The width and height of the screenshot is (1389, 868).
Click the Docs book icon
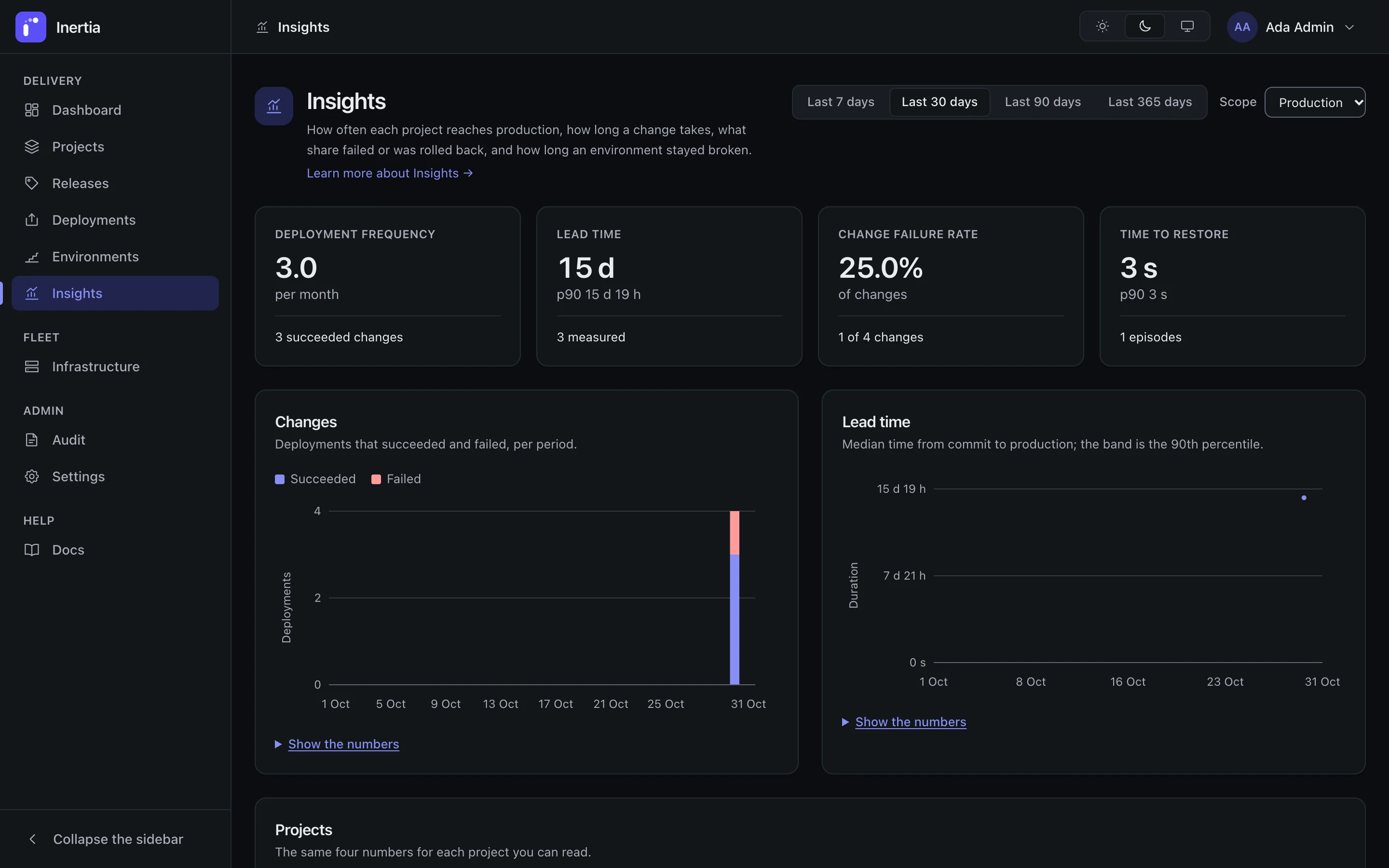coord(31,549)
